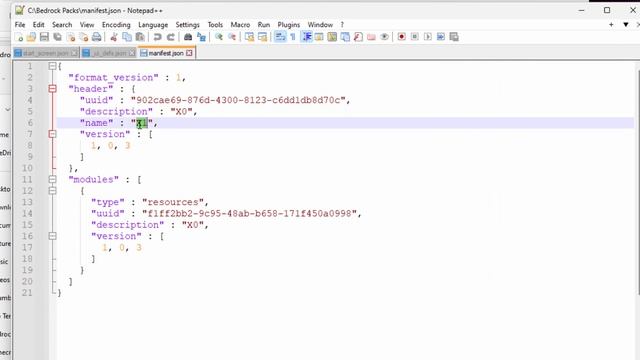
Task: Run macro multiple times icon
Action: click(441, 37)
